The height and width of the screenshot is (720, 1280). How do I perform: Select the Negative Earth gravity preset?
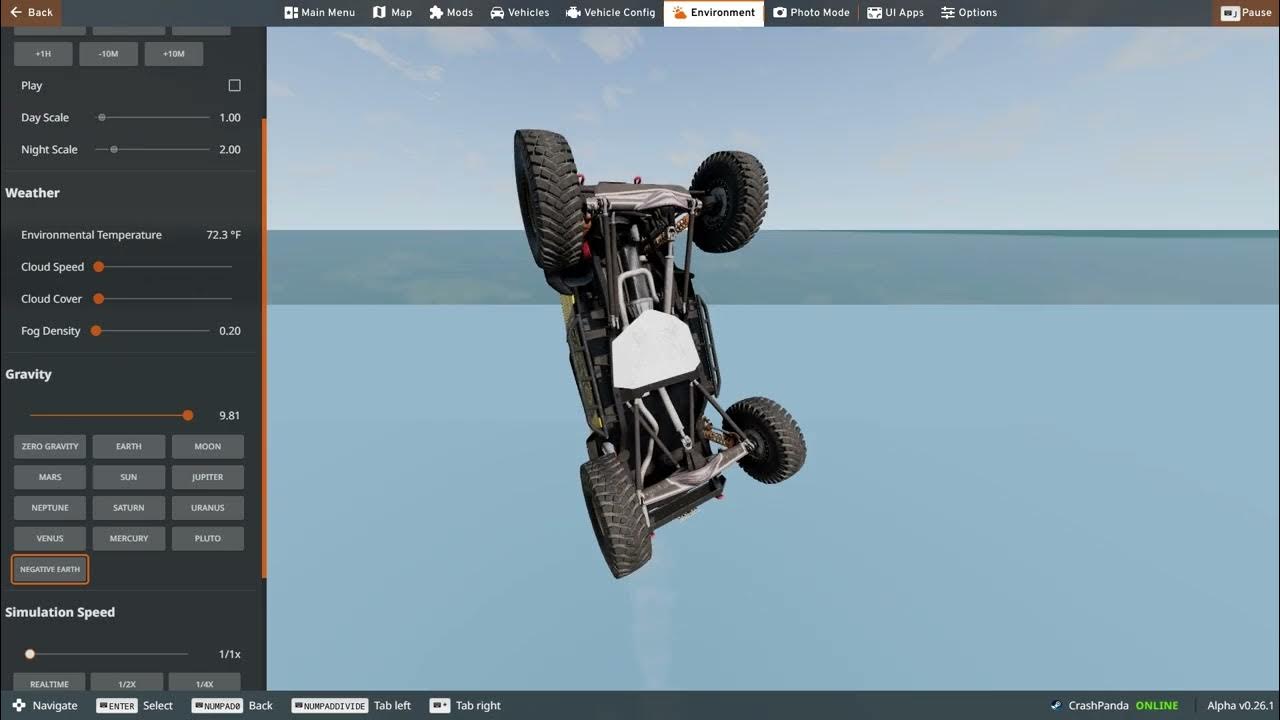[x=50, y=569]
